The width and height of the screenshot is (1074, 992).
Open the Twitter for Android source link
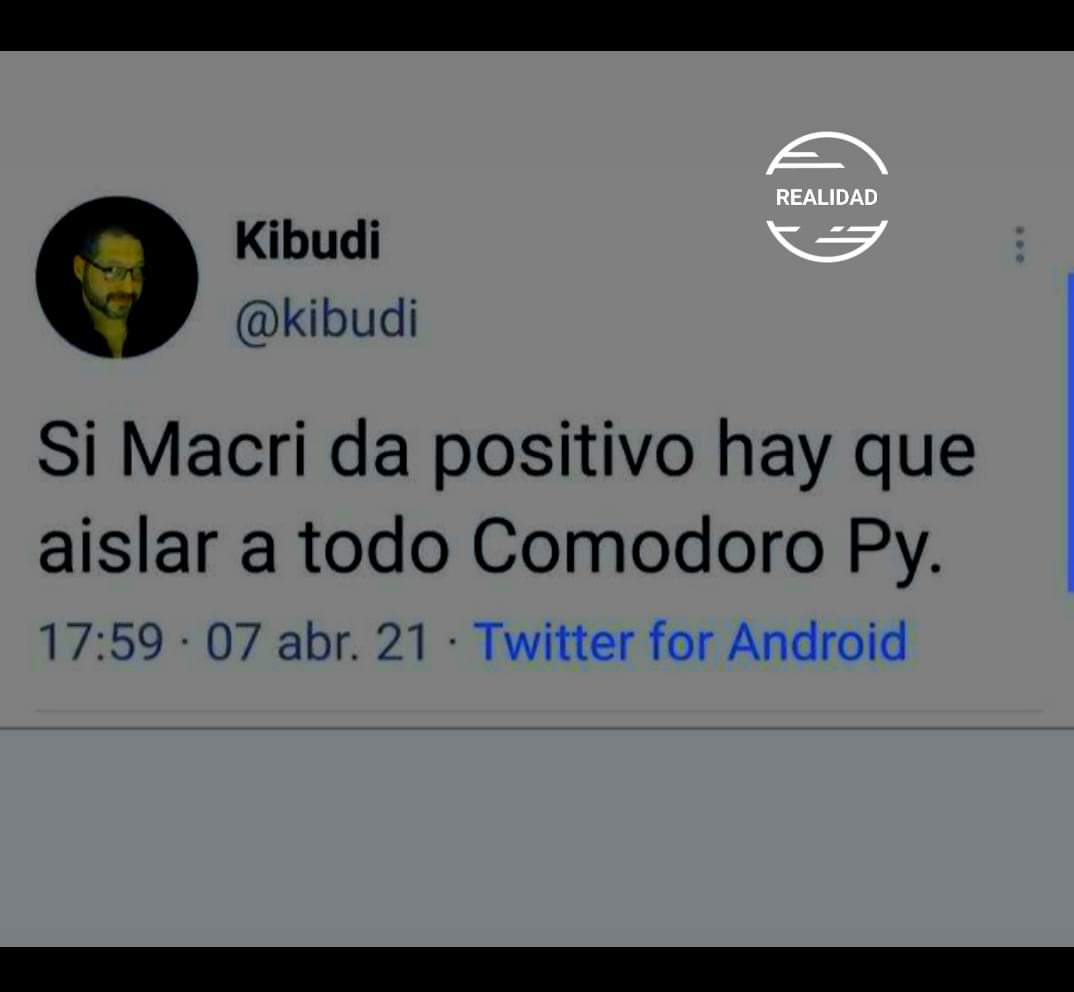pyautogui.click(x=690, y=642)
